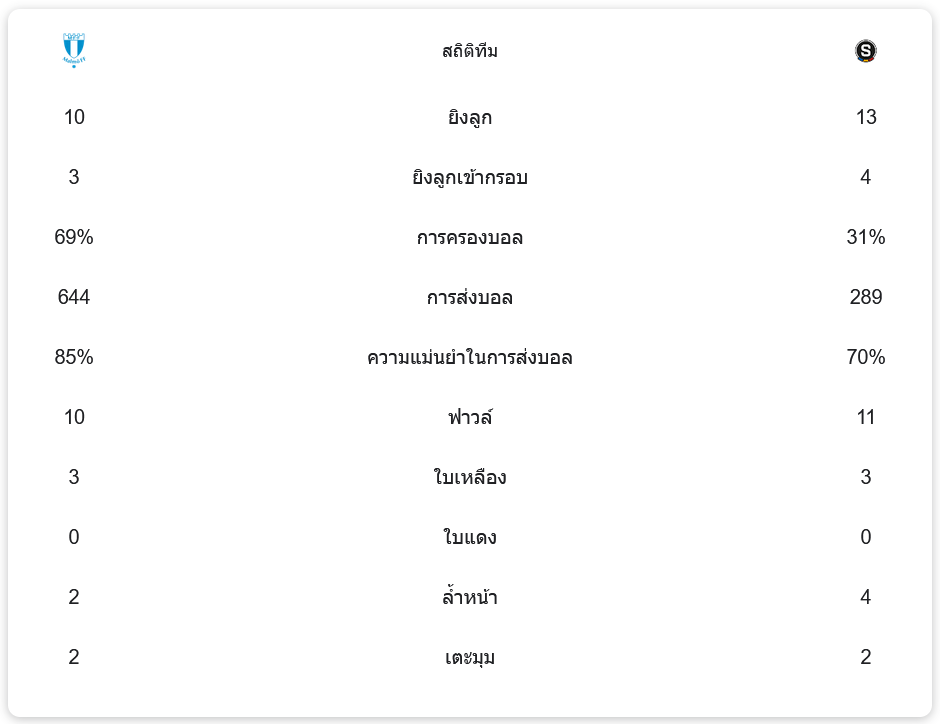Click the Sparta Praha team logo

866,51
